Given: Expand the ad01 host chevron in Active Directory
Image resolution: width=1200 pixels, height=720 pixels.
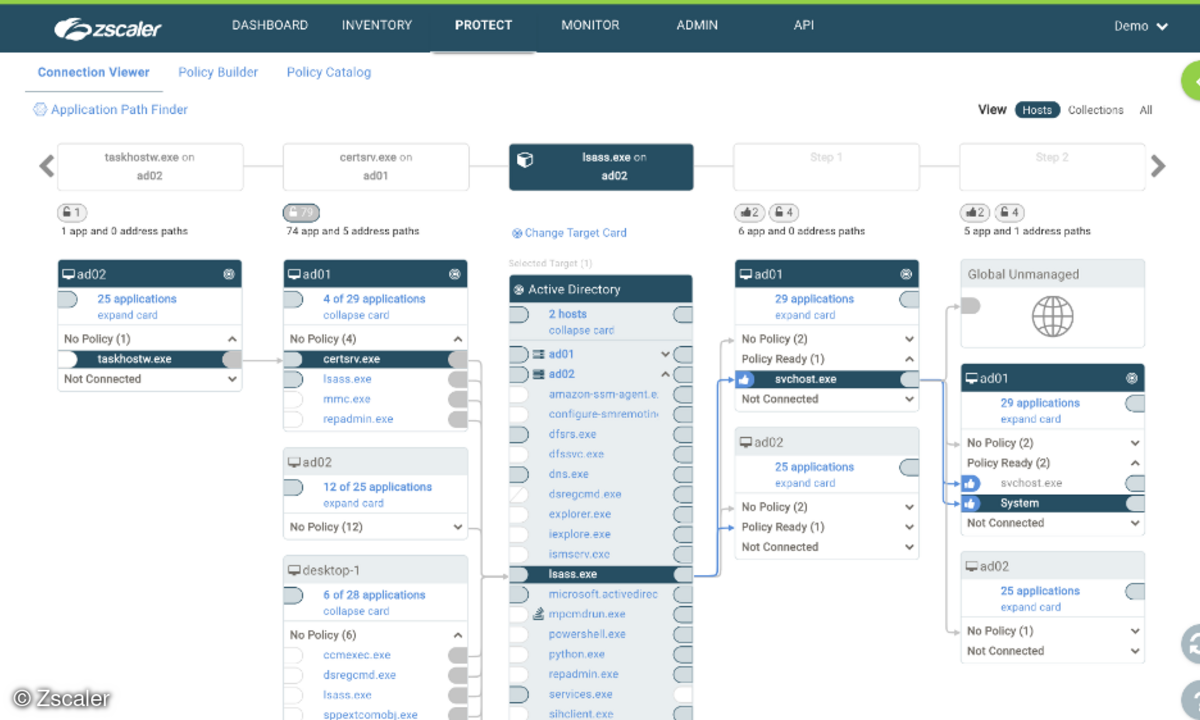Looking at the screenshot, I should click(x=665, y=354).
